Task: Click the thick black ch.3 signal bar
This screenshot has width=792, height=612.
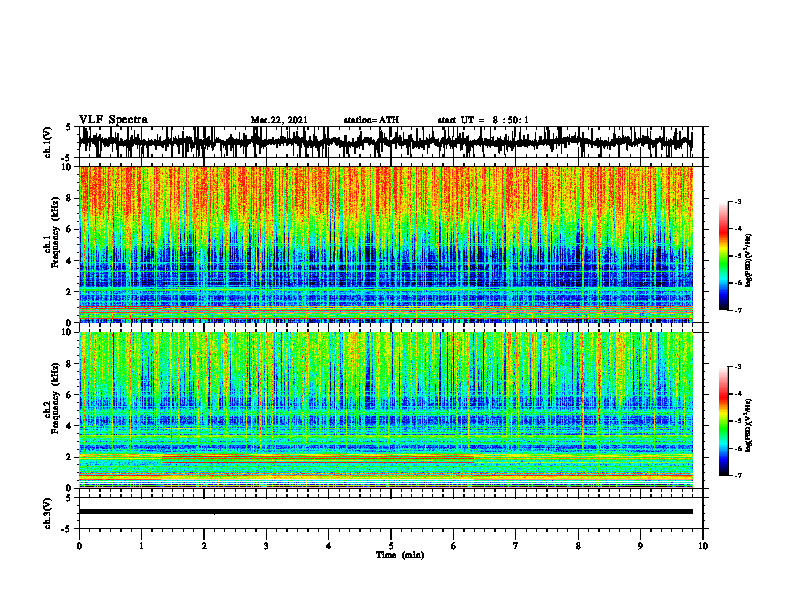Action: tap(385, 512)
